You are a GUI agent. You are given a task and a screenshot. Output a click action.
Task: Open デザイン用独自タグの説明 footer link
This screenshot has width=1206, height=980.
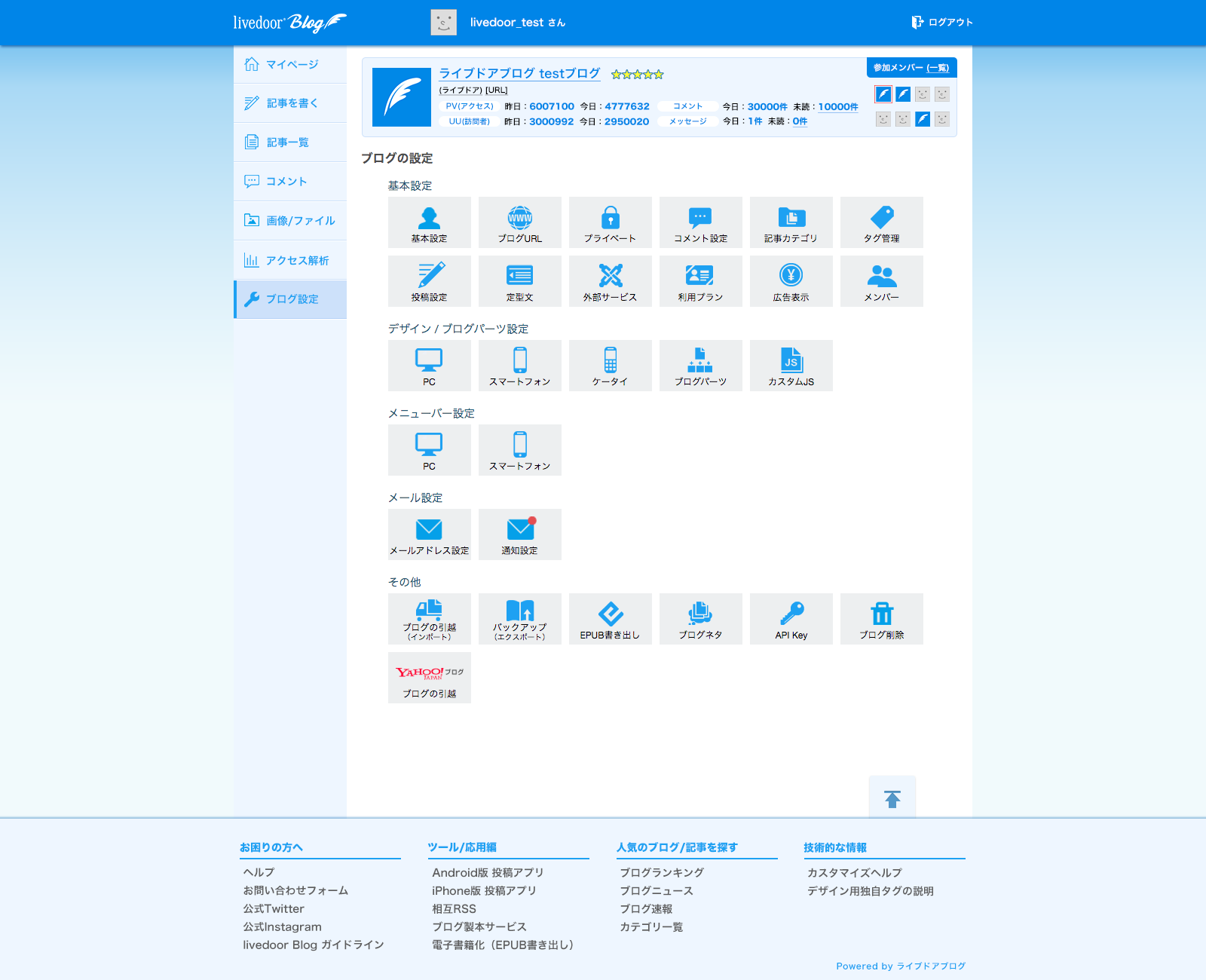click(871, 890)
